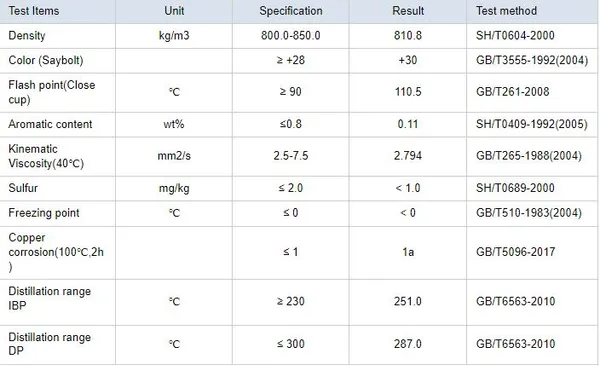Select the Density row label
This screenshot has height=366, width=600.
27,36
